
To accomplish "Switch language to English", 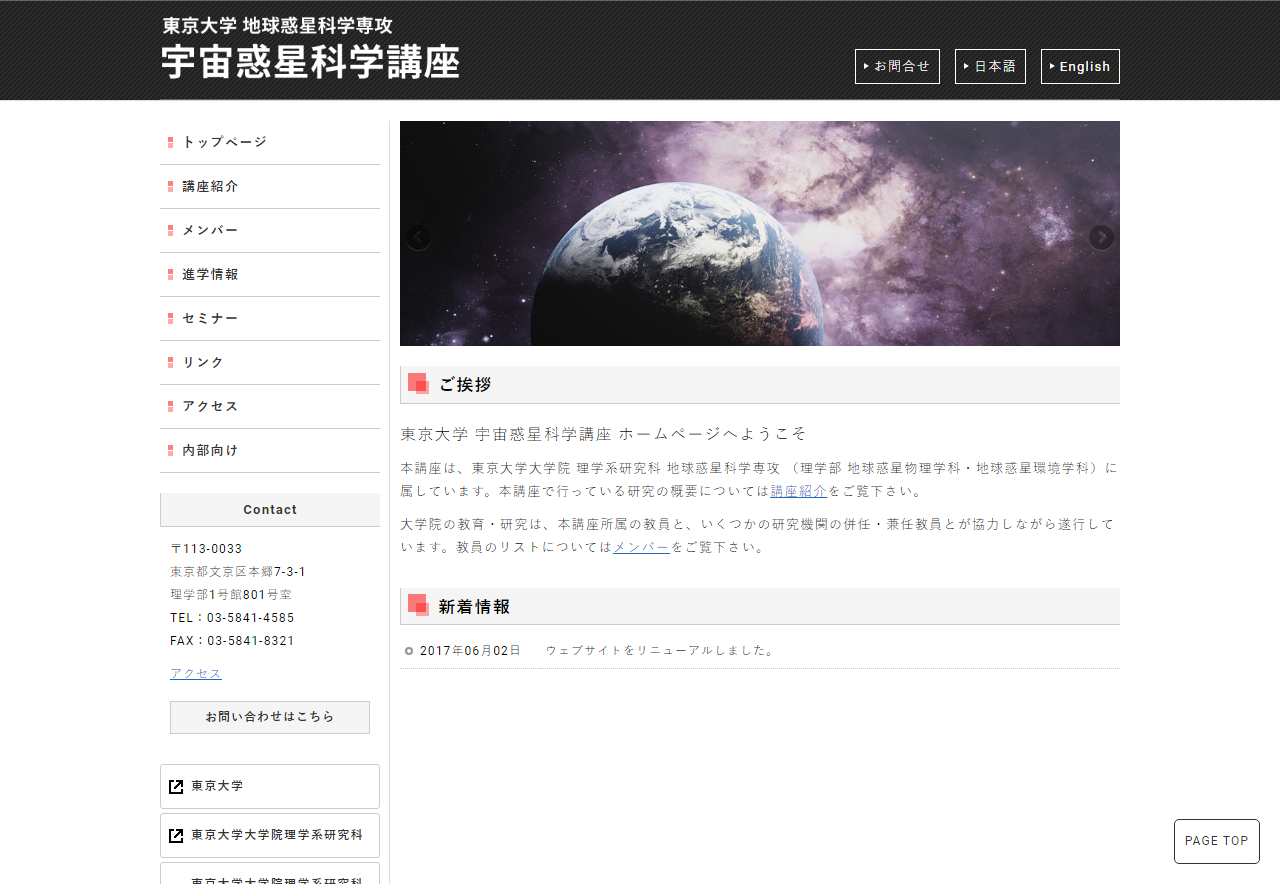I will click(x=1080, y=66).
